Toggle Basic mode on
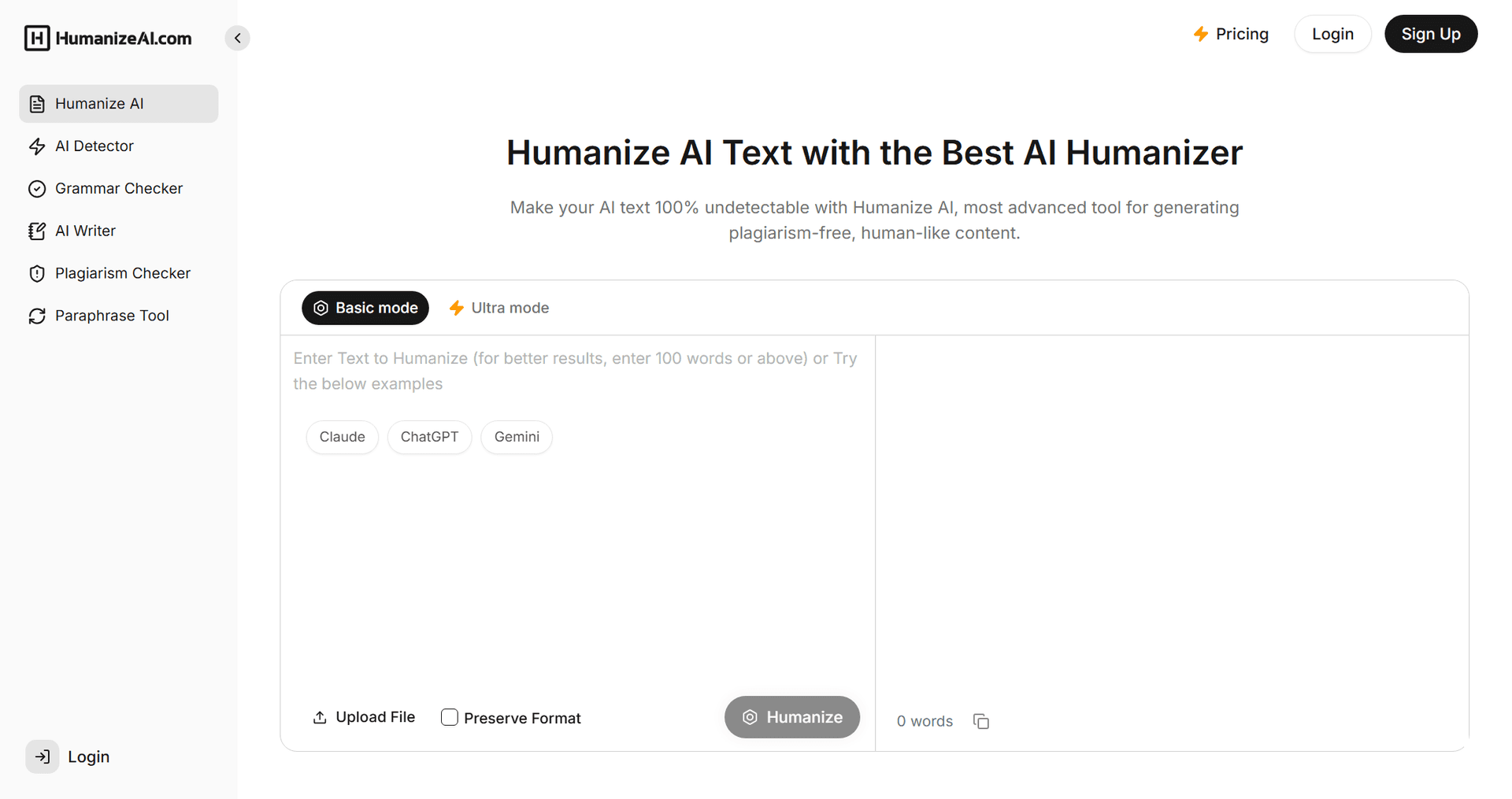1512x799 pixels. click(365, 308)
